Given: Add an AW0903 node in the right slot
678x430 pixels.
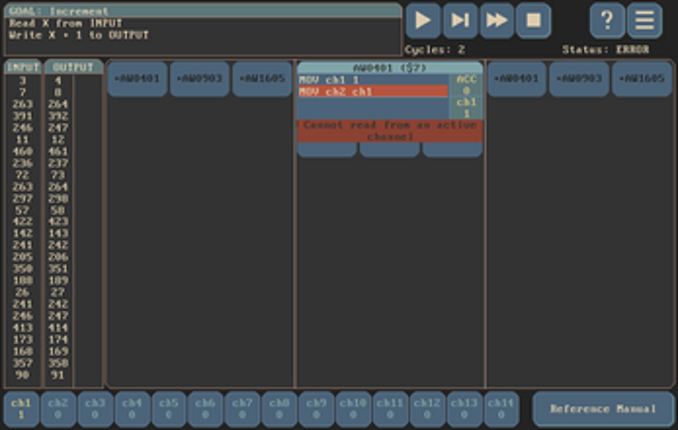Looking at the screenshot, I should coord(579,79).
